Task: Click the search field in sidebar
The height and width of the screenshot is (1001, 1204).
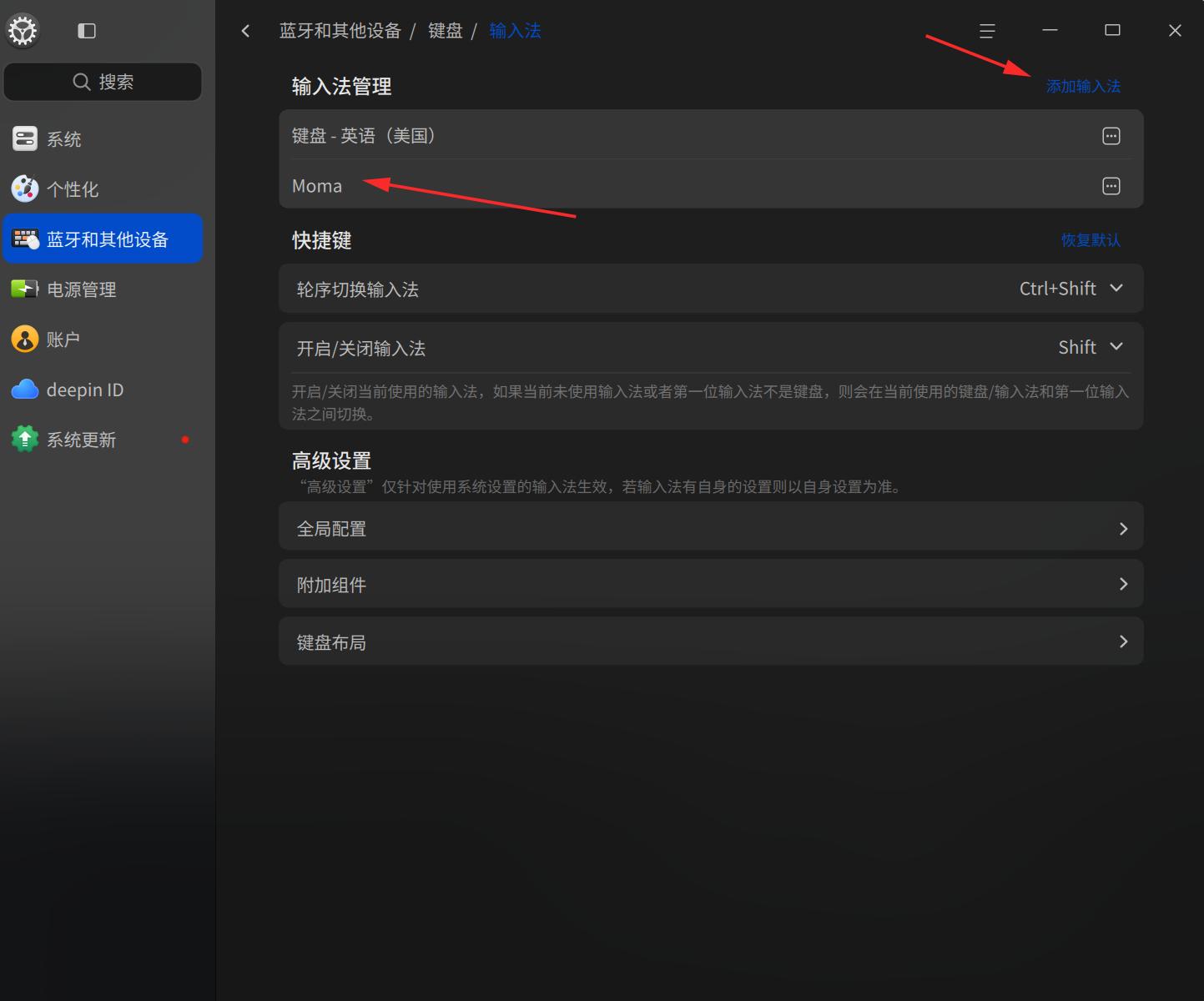Action: point(103,82)
